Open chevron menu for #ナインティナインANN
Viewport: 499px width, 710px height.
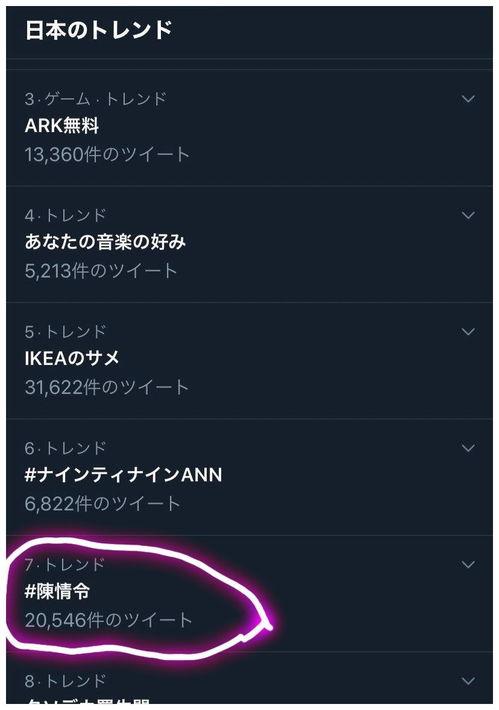468,448
